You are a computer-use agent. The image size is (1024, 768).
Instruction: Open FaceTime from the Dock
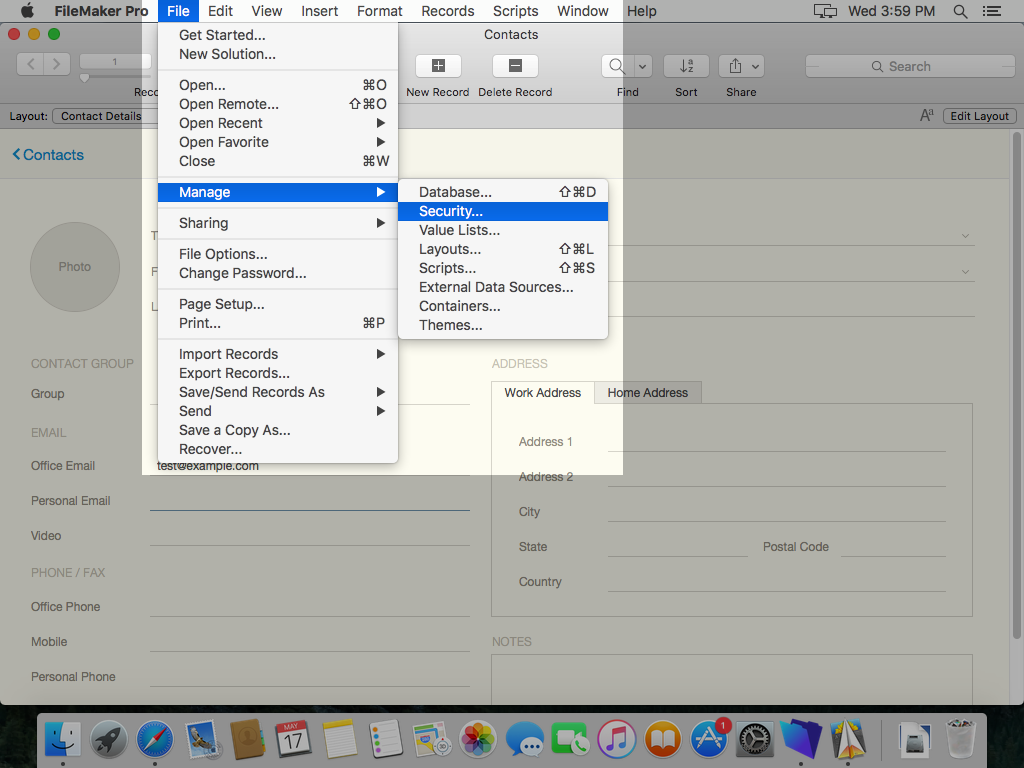pyautogui.click(x=570, y=740)
